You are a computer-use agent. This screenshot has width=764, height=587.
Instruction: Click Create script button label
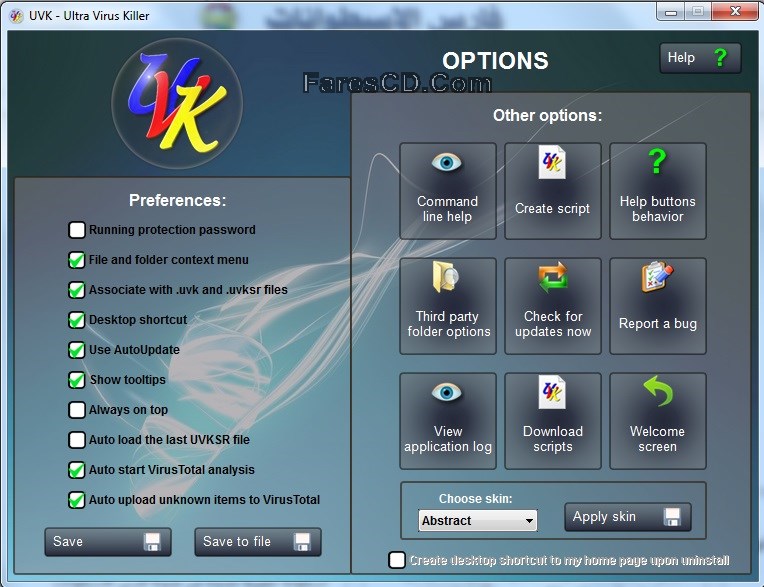(553, 209)
